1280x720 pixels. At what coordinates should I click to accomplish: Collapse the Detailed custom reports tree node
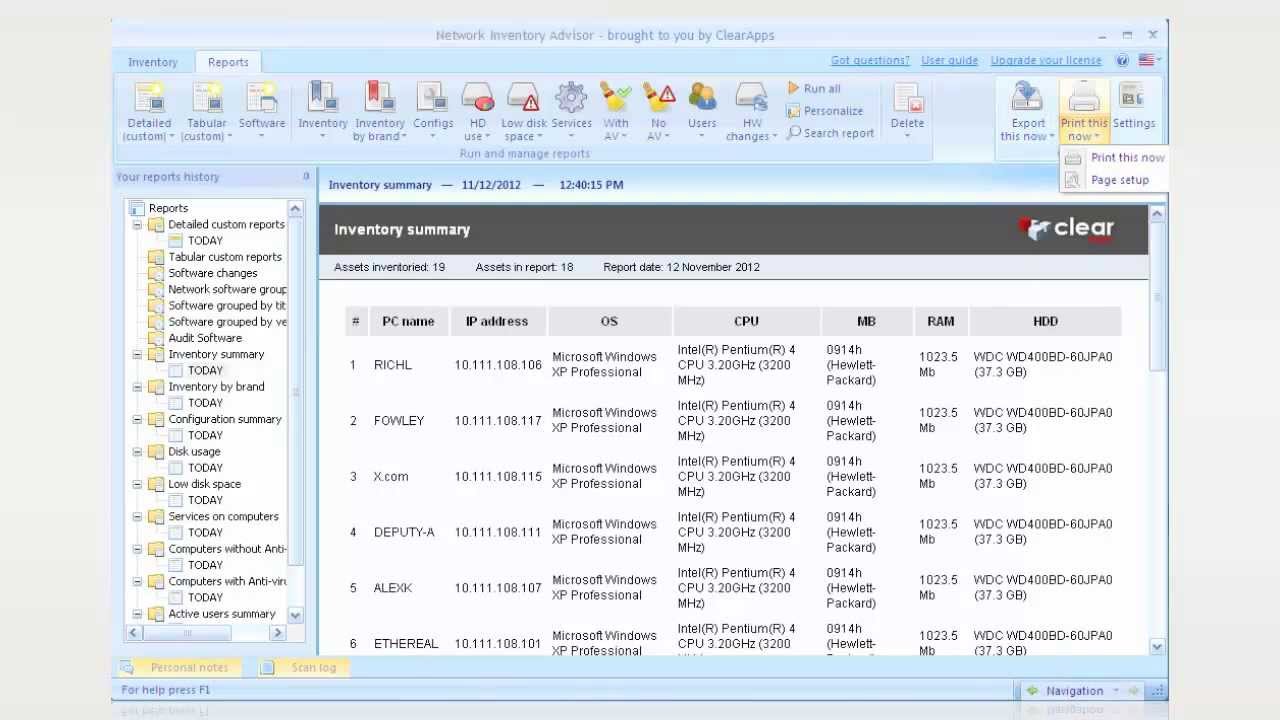(138, 225)
